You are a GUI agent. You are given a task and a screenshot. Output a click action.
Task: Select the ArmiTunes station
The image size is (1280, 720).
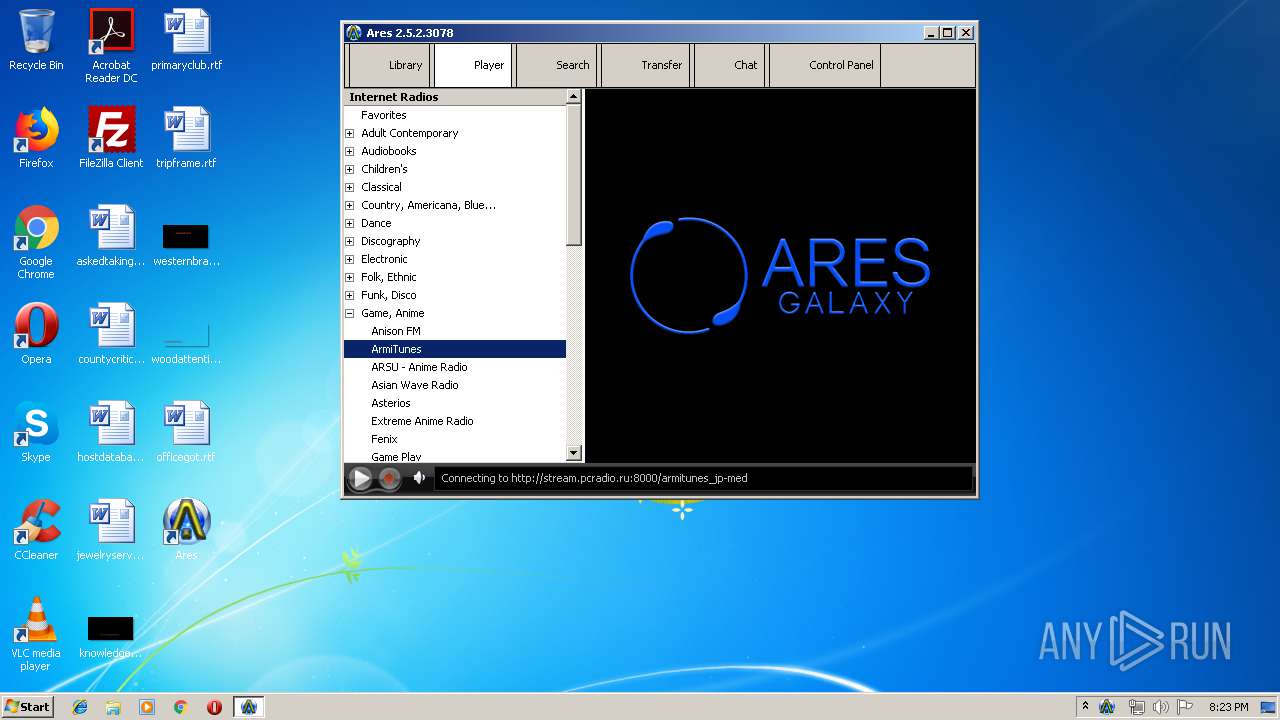tap(455, 349)
